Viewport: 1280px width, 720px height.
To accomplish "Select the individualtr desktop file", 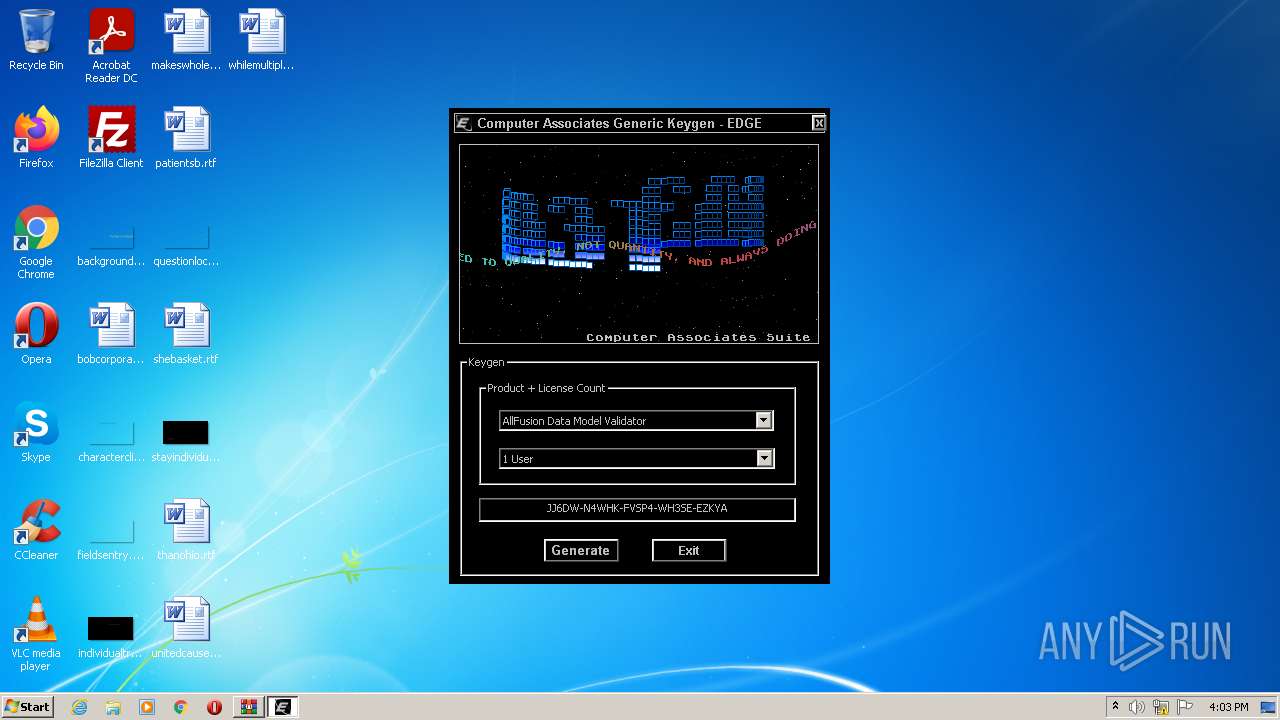I will click(111, 637).
